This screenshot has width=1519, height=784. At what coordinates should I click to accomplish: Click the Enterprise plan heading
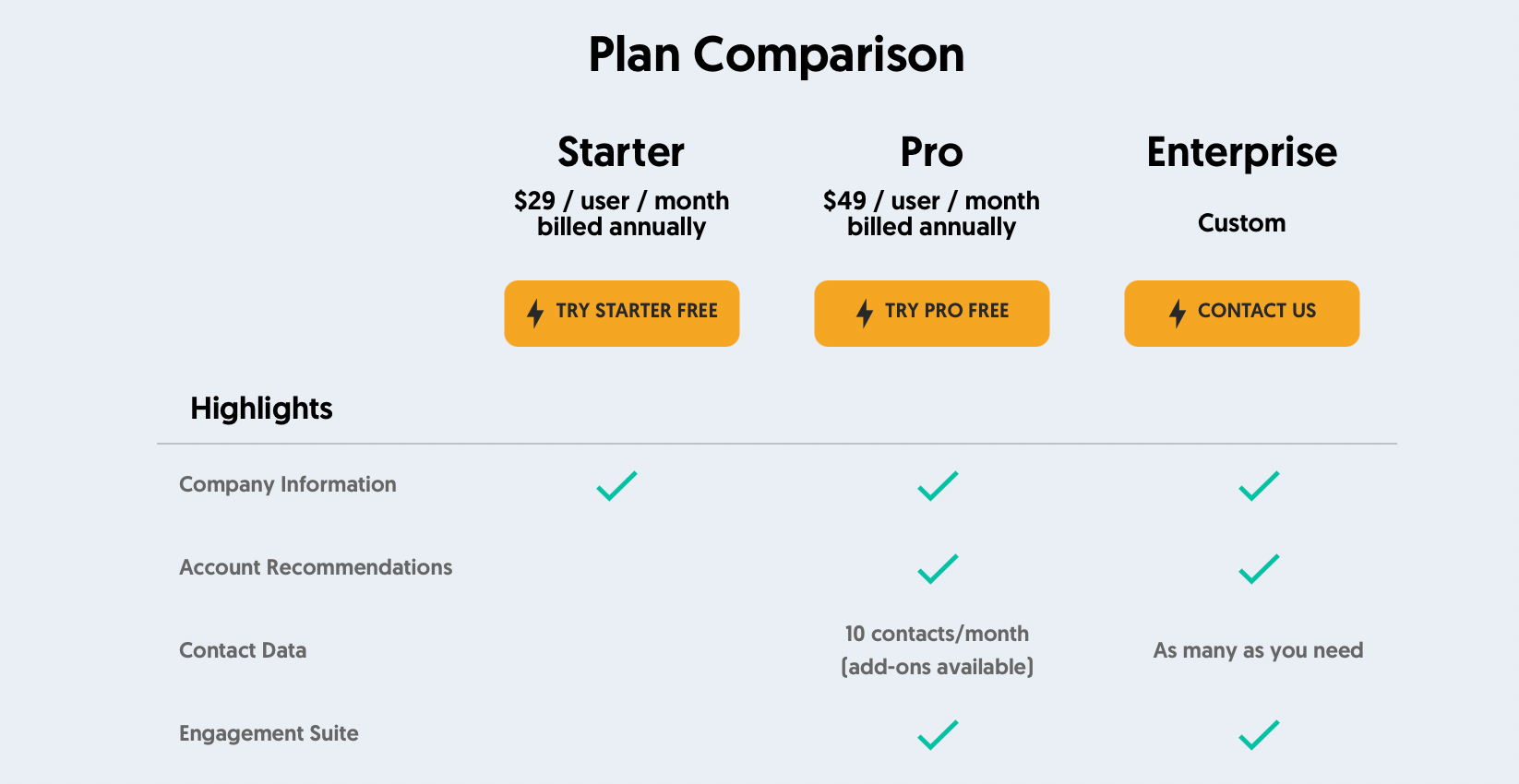1242,153
